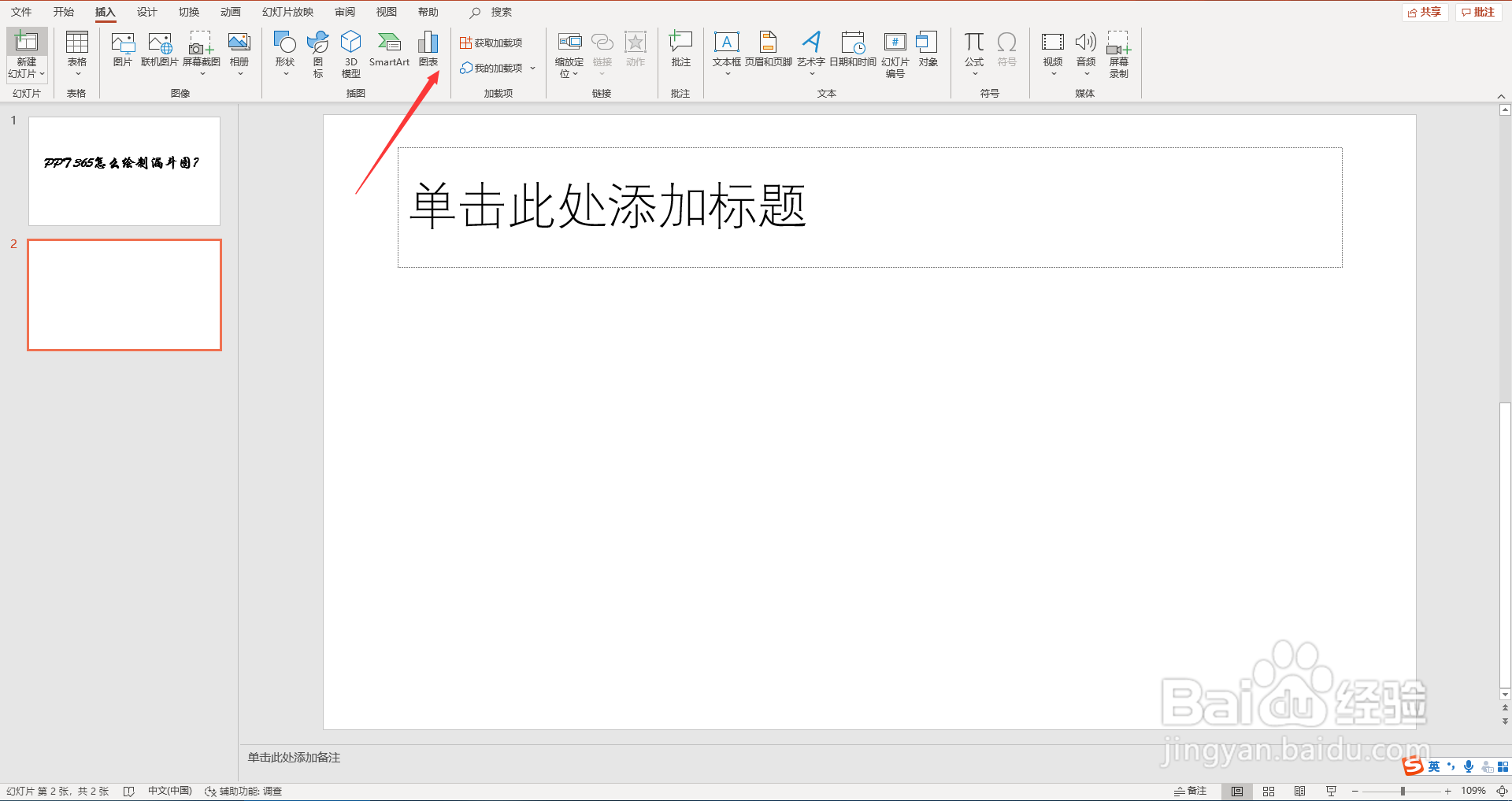This screenshot has width=1512, height=801.
Task: Collapse the ribbon with the chevron
Action: (1503, 95)
